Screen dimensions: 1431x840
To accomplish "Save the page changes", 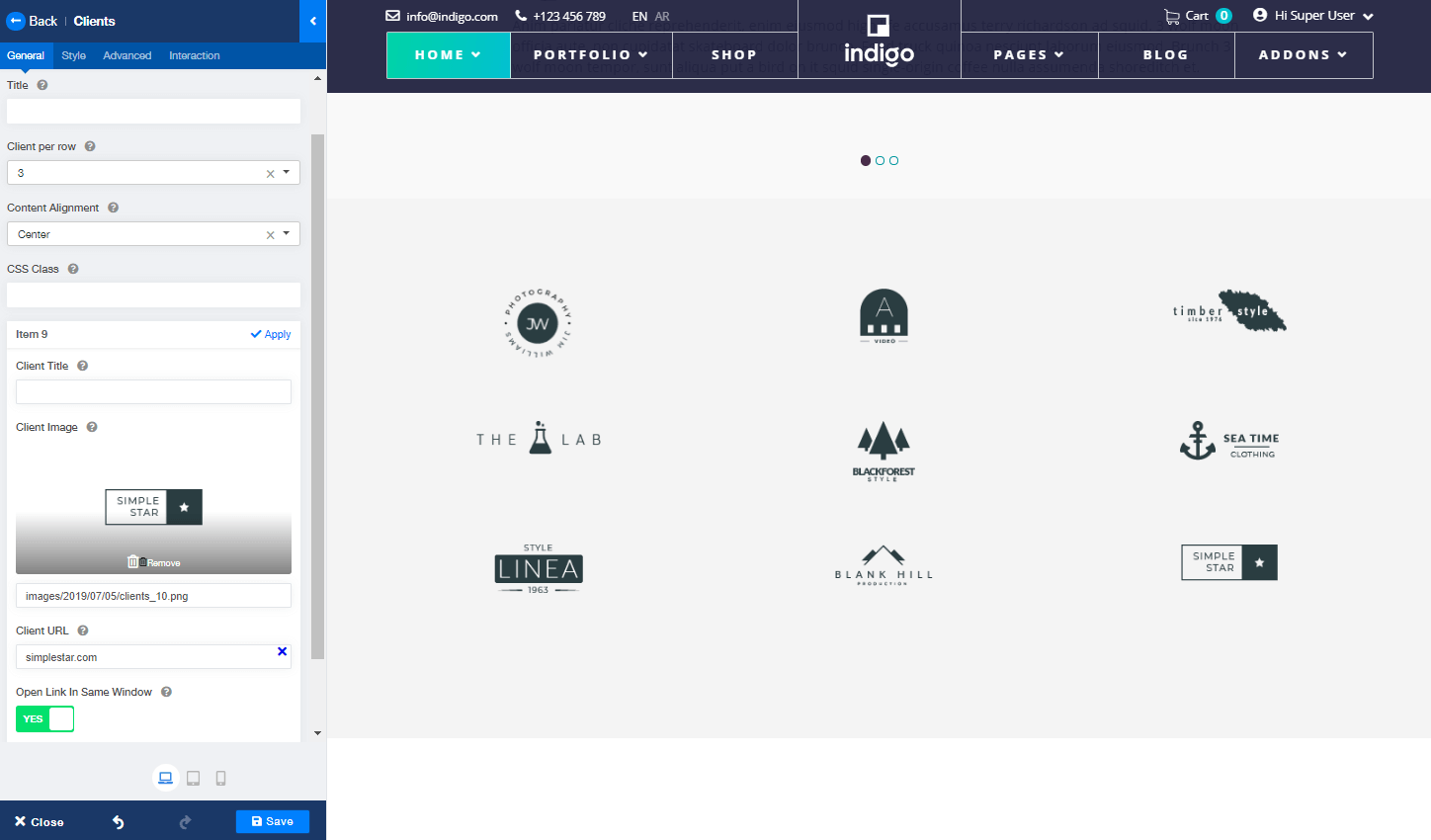I will pyautogui.click(x=273, y=821).
